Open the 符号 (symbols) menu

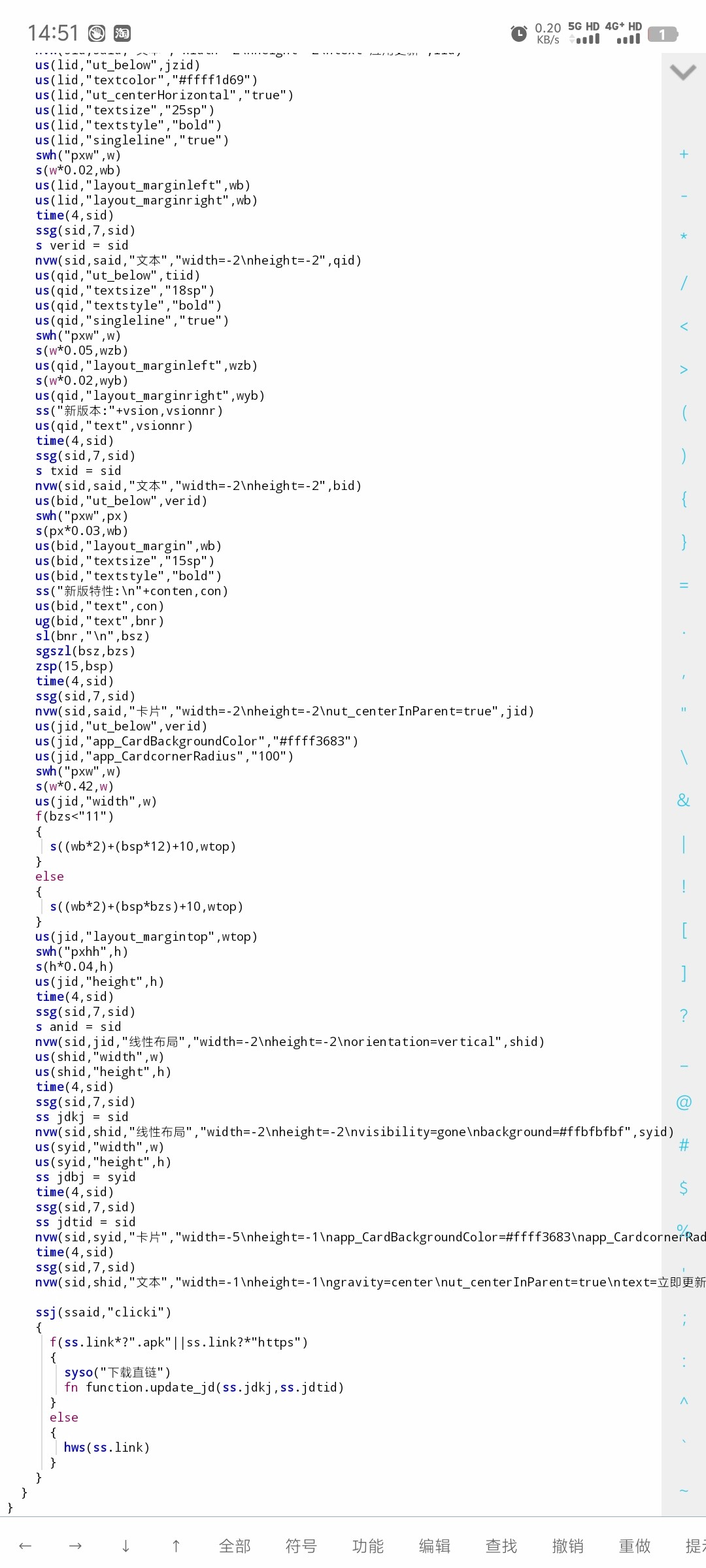[301, 1546]
